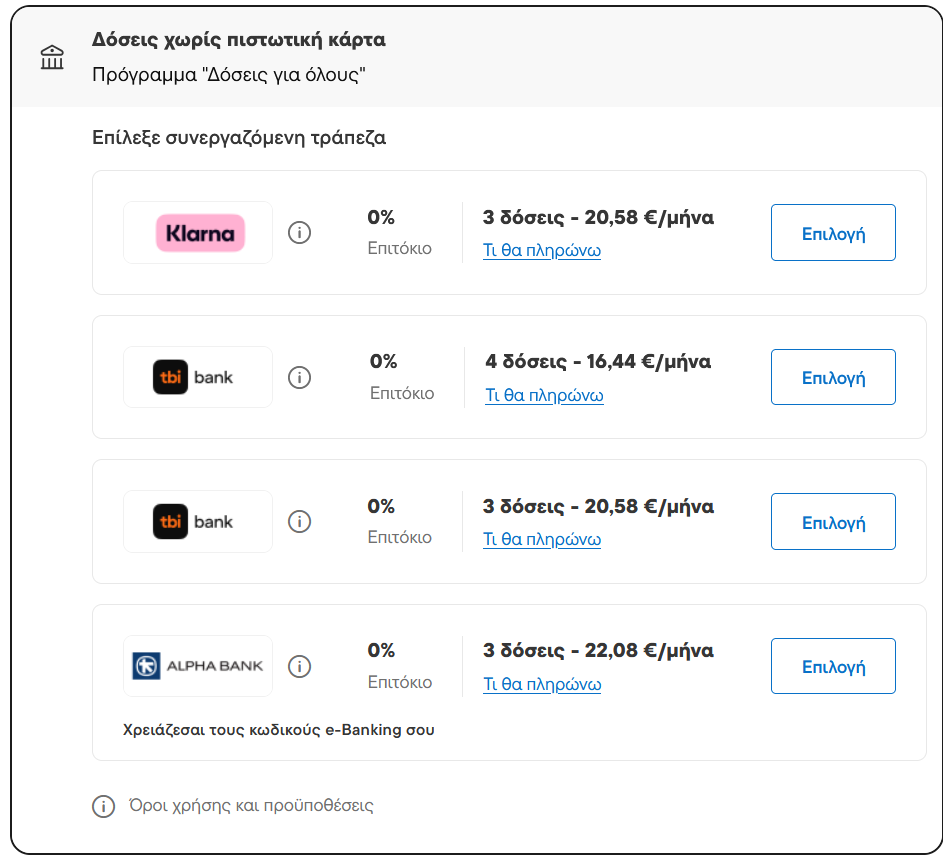Click info icon before Όροι χρήσης

click(103, 806)
